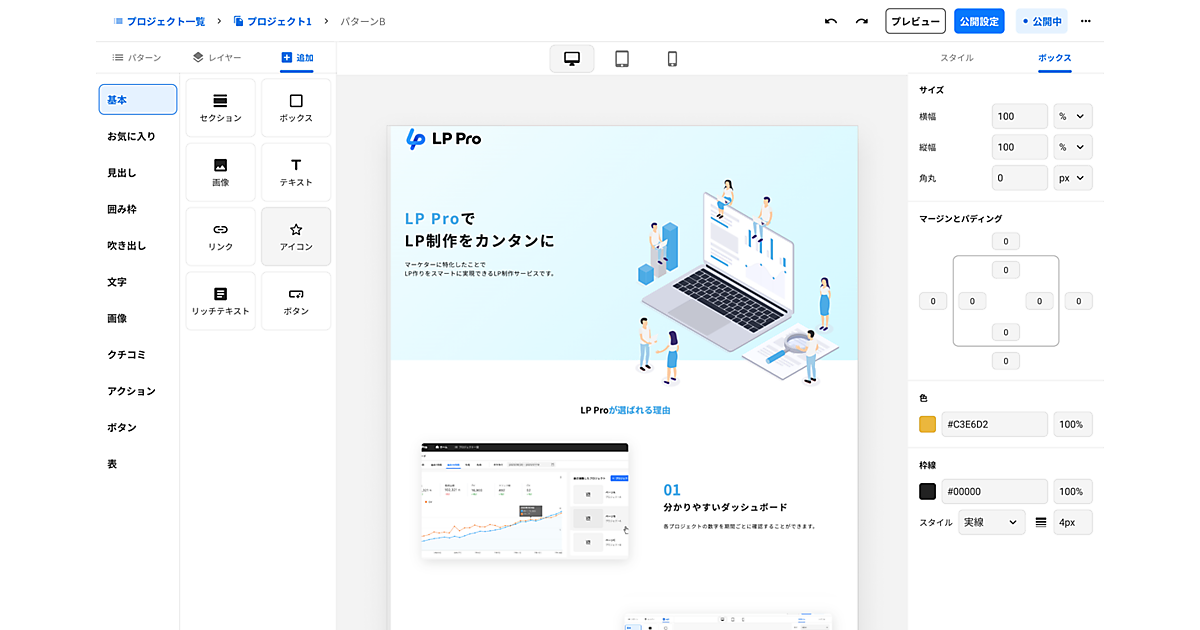Insert a Link (リンク) element

point(220,237)
